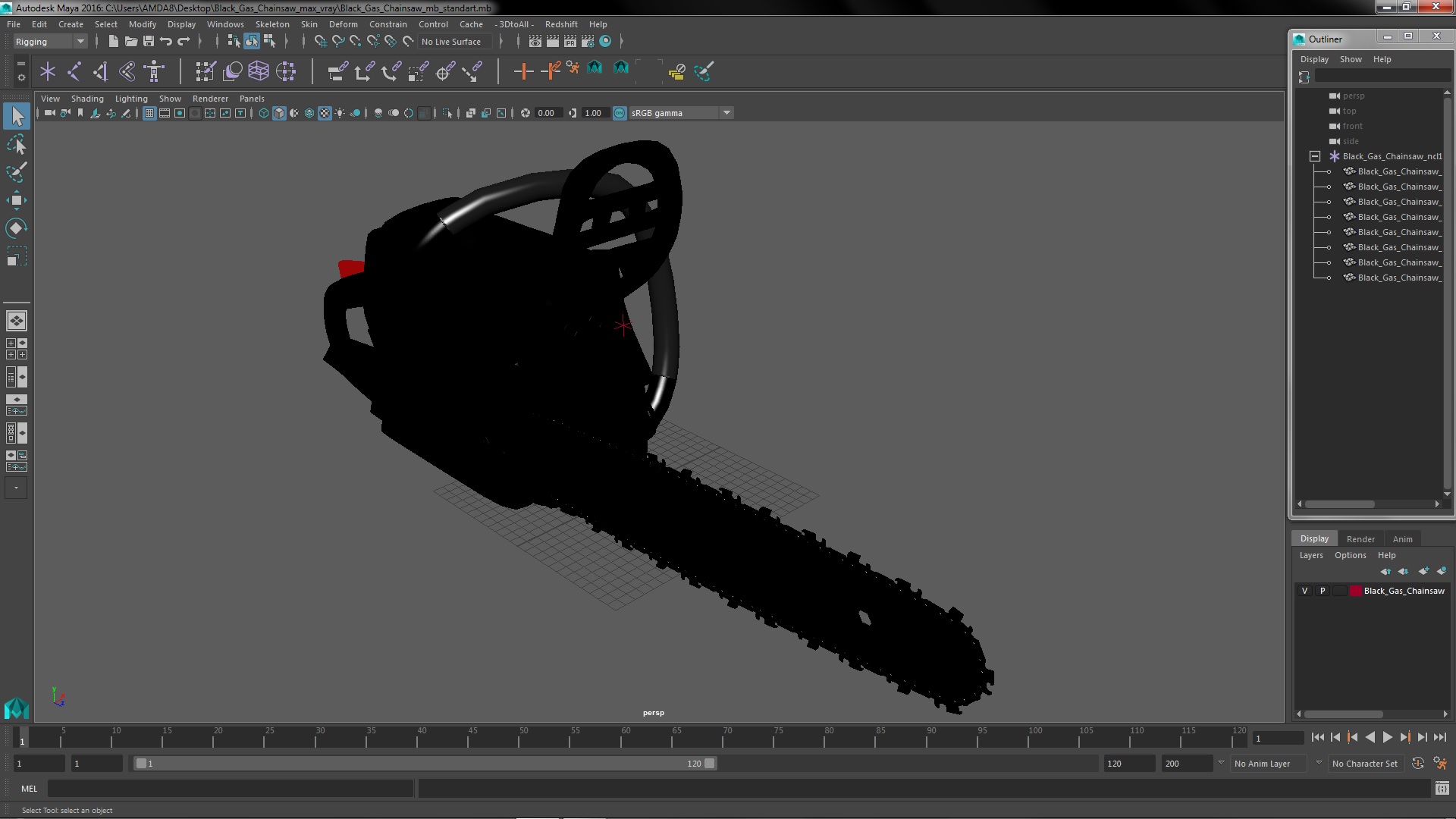Click the Select Camera icon in viewport toolbar

(x=49, y=113)
